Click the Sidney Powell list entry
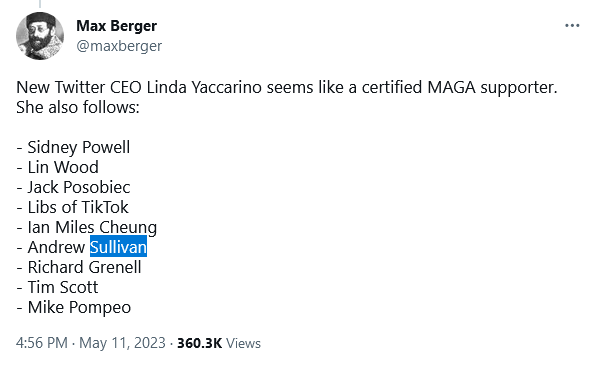 (73, 148)
